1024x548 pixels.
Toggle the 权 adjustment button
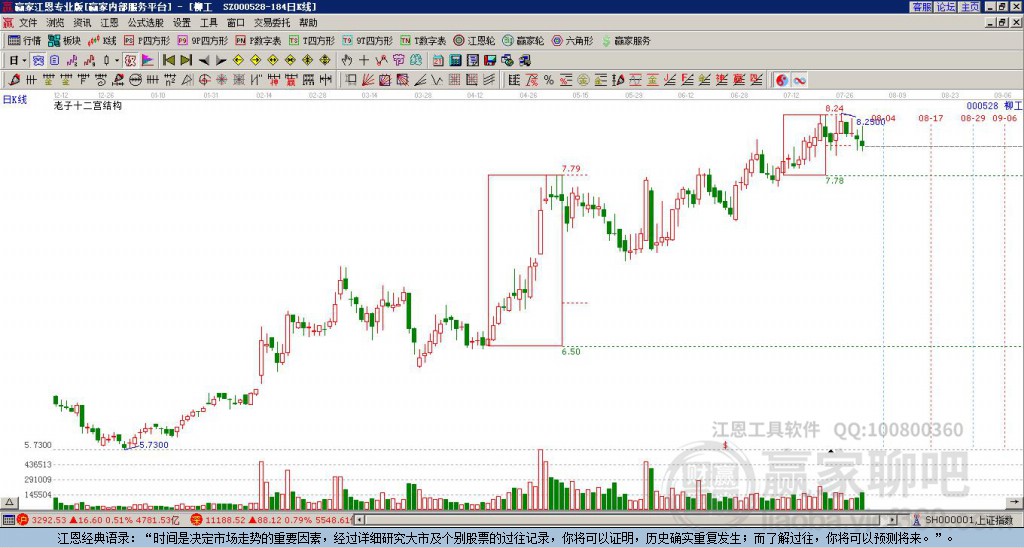click(x=130, y=61)
